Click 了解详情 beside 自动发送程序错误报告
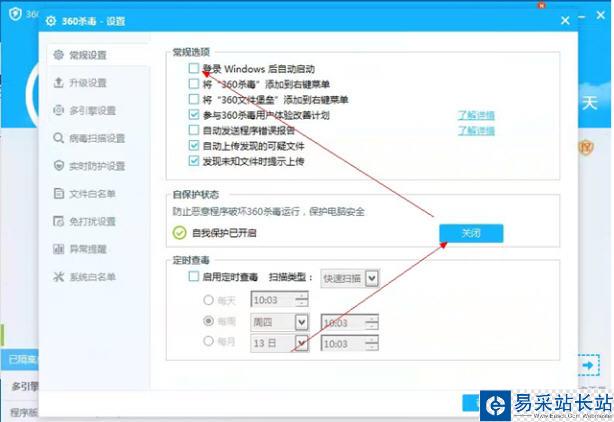This screenshot has width=614, height=422. [477, 130]
